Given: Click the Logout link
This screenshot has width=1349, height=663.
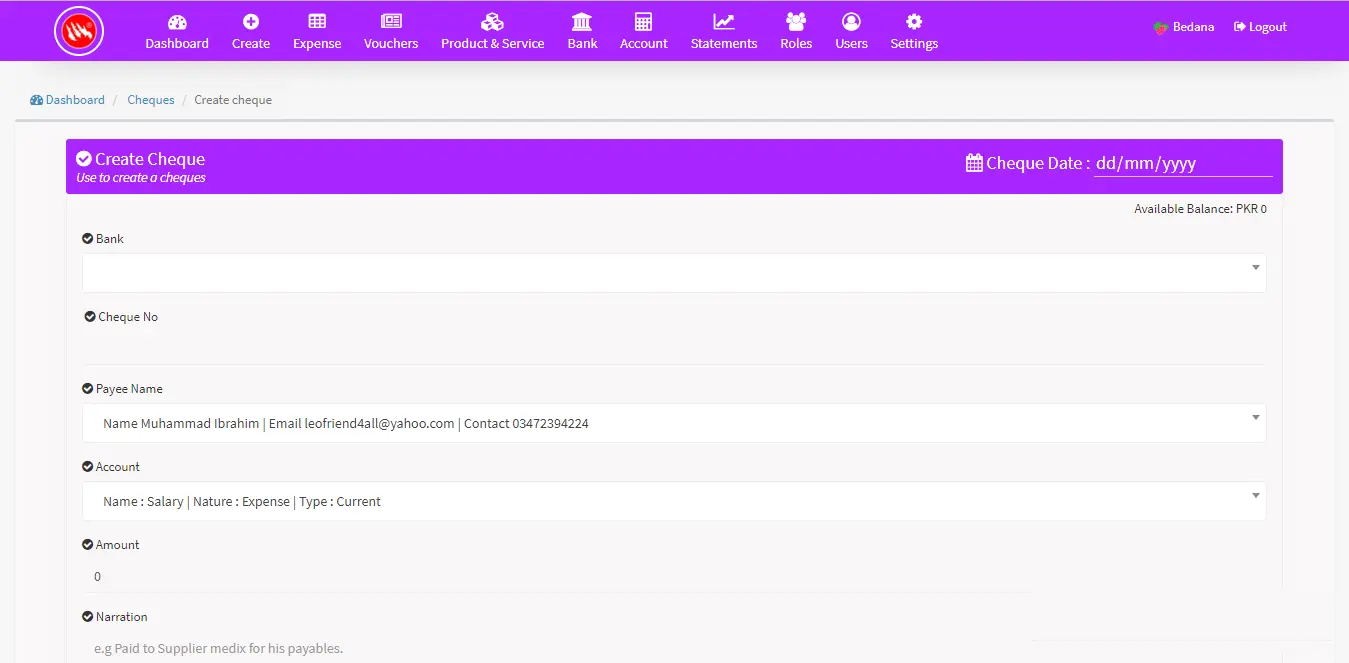Looking at the screenshot, I should [x=1260, y=27].
